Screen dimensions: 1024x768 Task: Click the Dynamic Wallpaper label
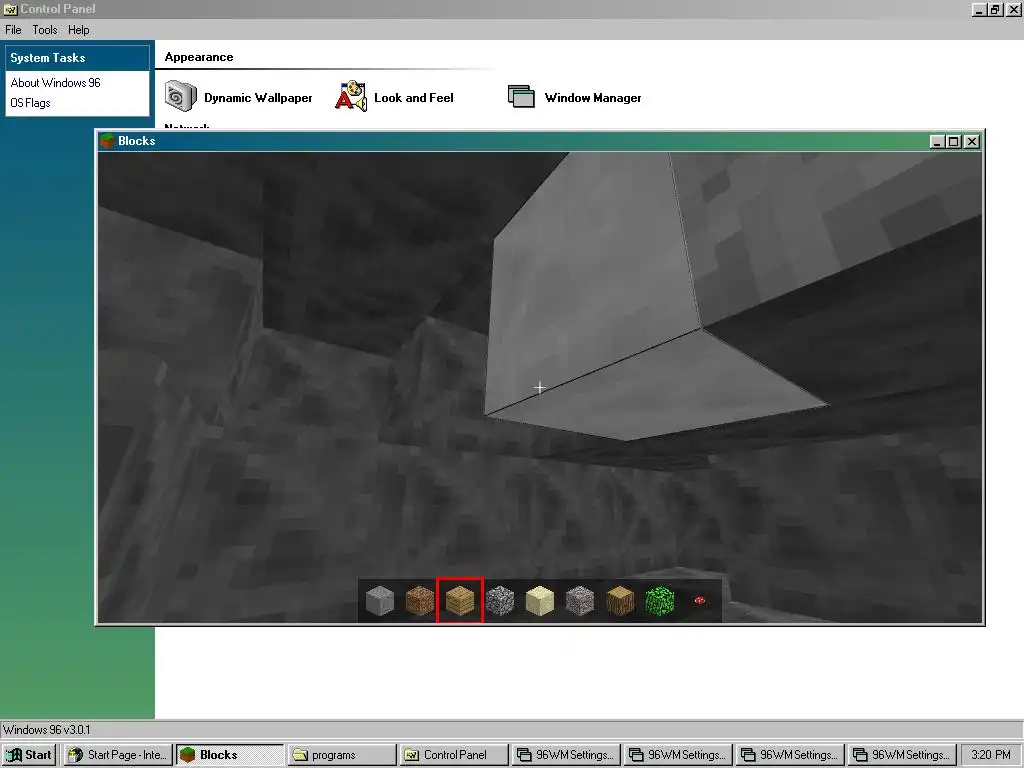(x=258, y=98)
